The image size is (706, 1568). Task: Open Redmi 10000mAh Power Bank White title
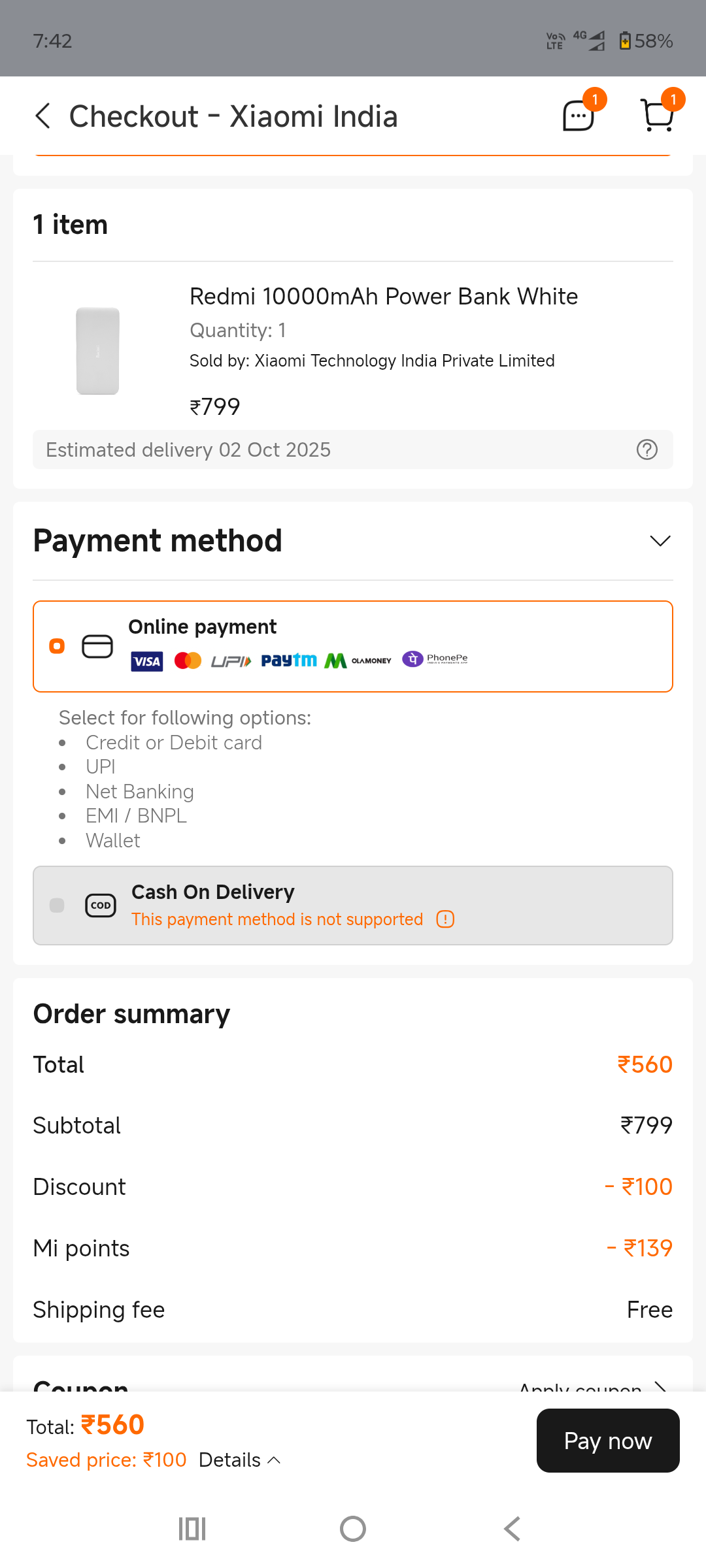(384, 297)
